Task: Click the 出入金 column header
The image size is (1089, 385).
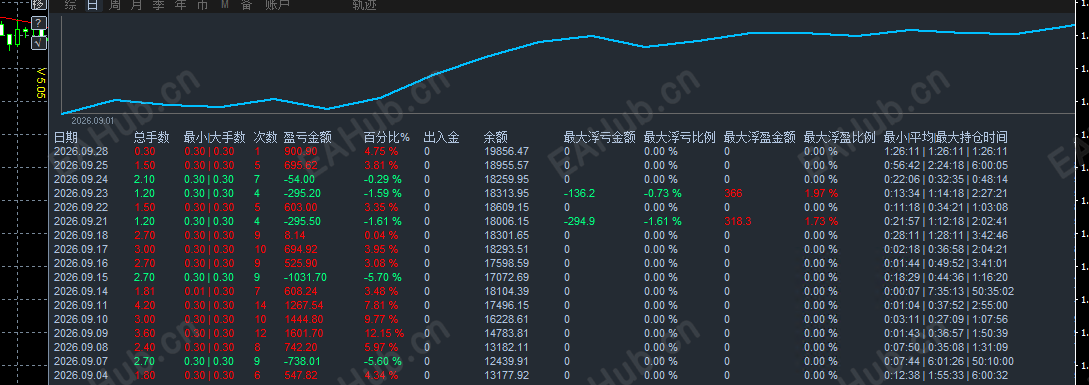Action: click(x=442, y=138)
